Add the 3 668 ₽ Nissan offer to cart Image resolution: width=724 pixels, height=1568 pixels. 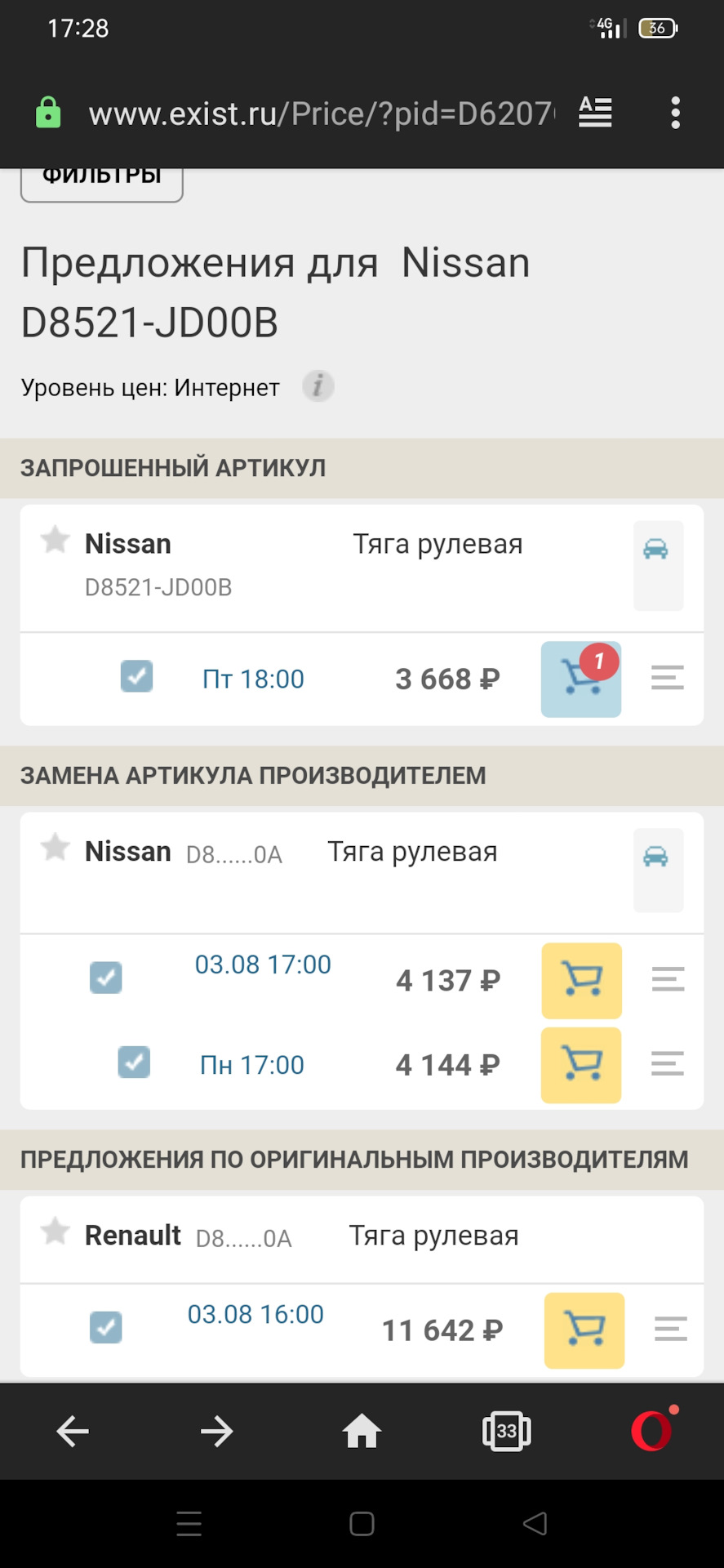coord(580,679)
